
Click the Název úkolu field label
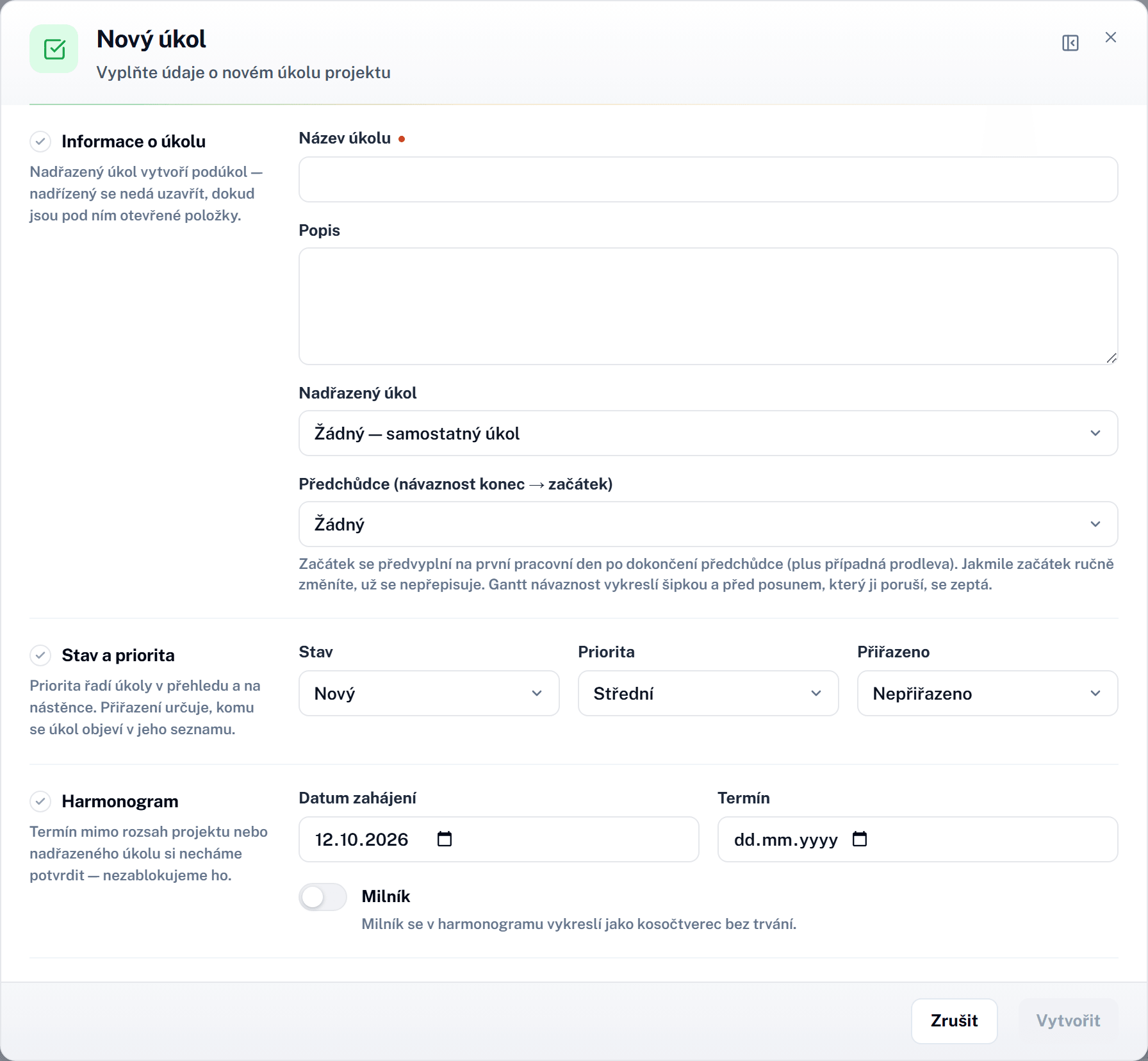tap(345, 138)
